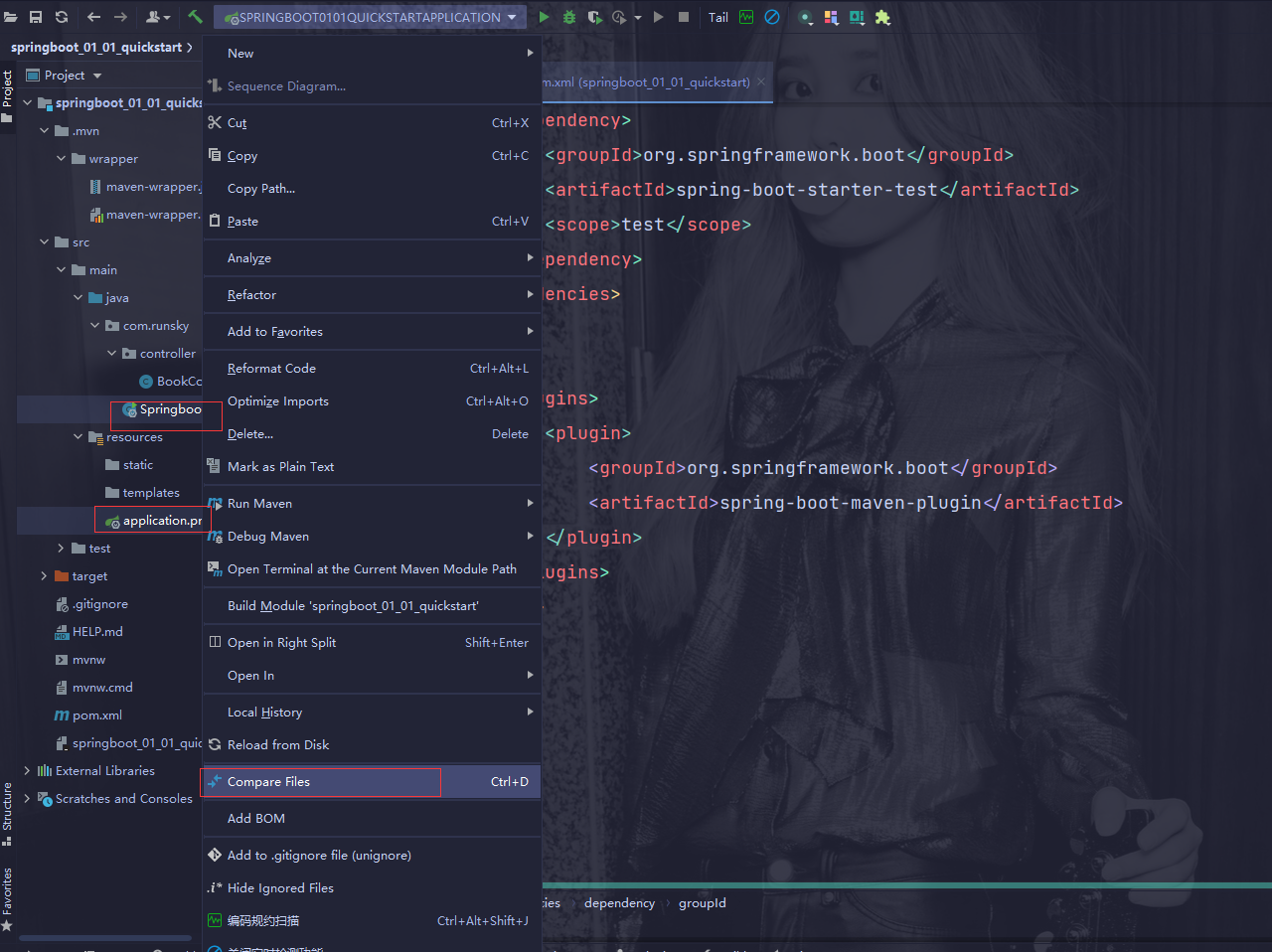
Task: Open the Refactor submenu
Action: pyautogui.click(x=372, y=295)
